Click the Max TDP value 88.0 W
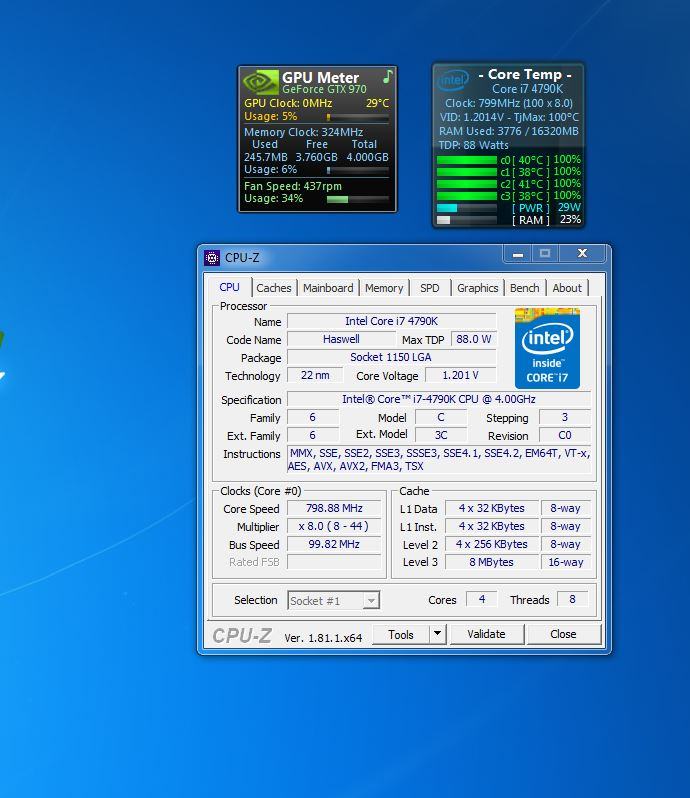 [474, 339]
